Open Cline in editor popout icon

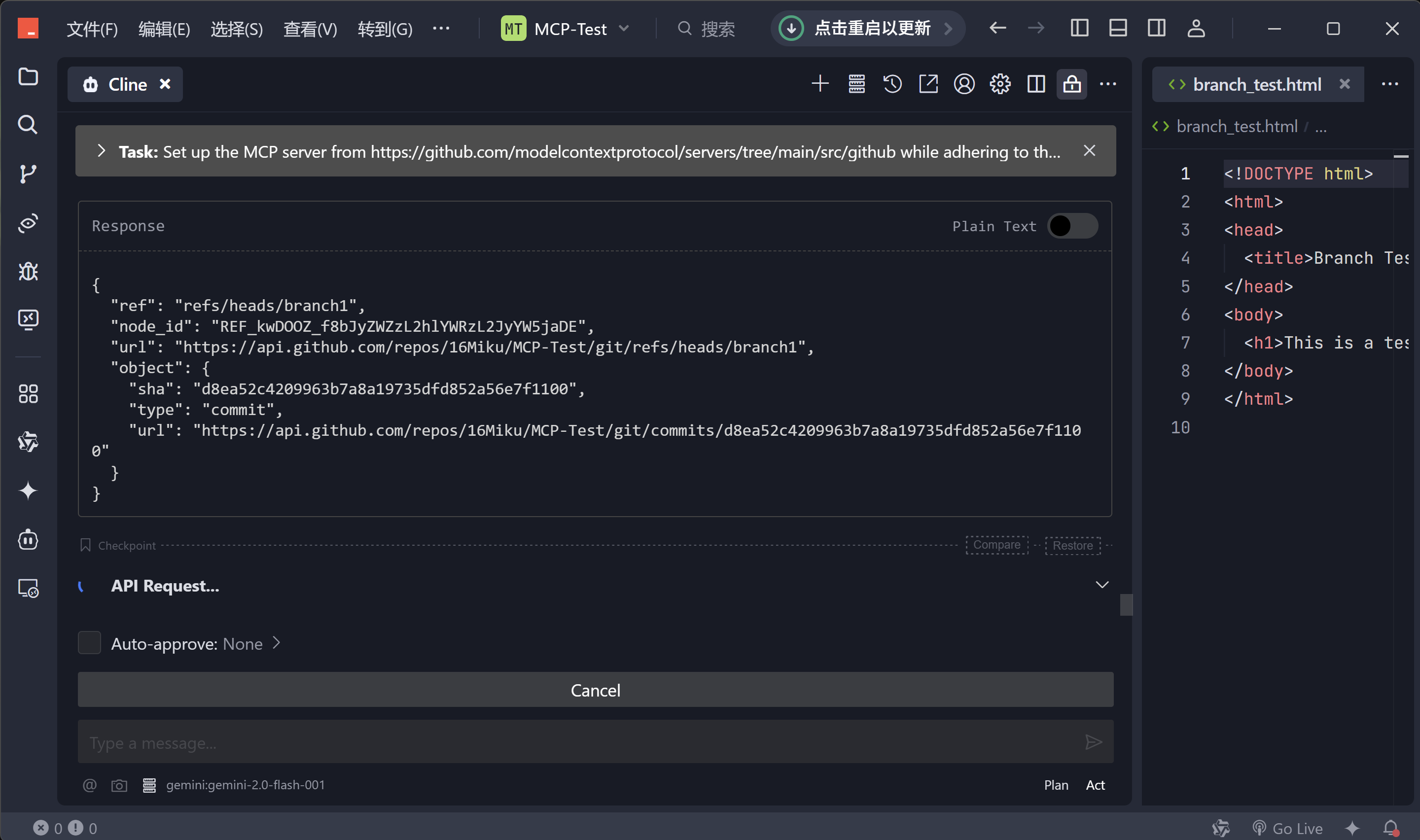[928, 84]
